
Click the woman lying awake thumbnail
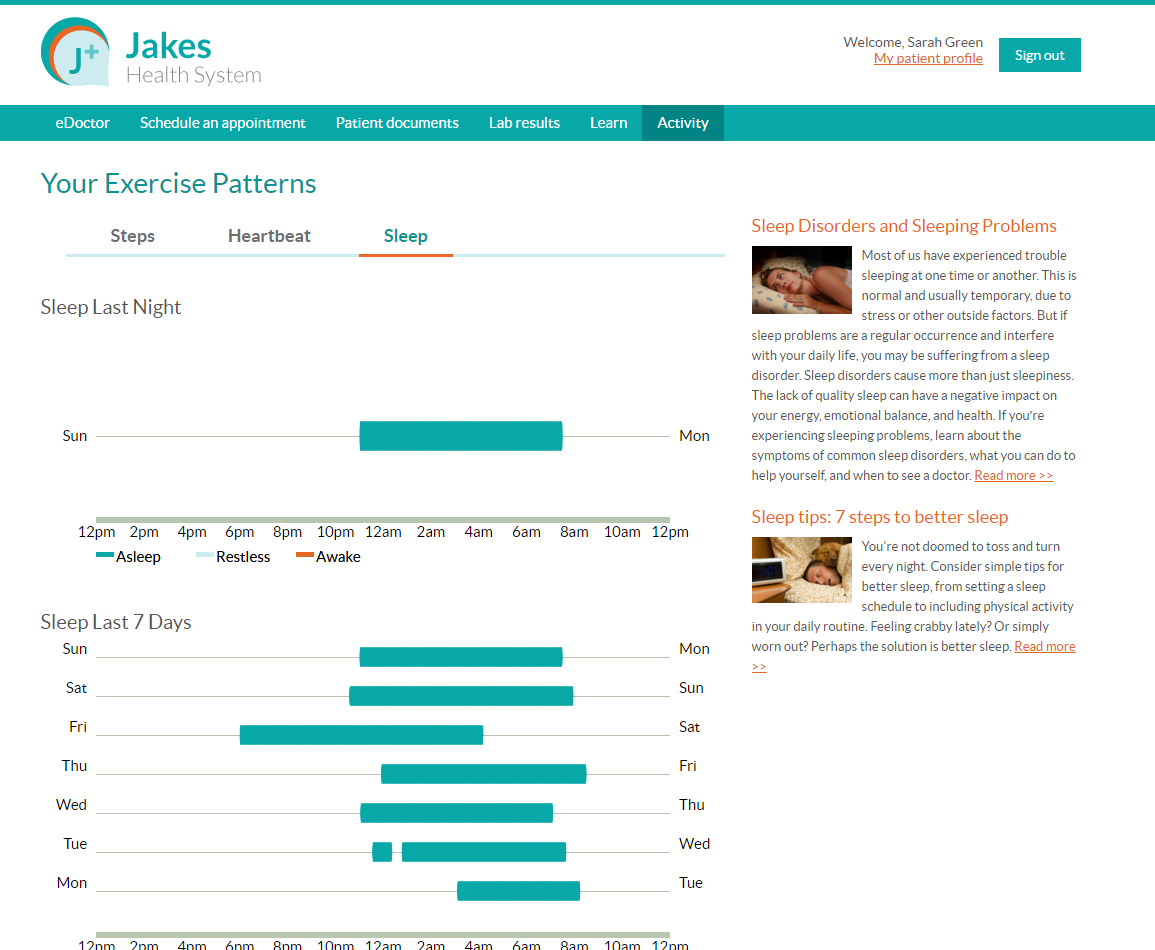pyautogui.click(x=801, y=280)
